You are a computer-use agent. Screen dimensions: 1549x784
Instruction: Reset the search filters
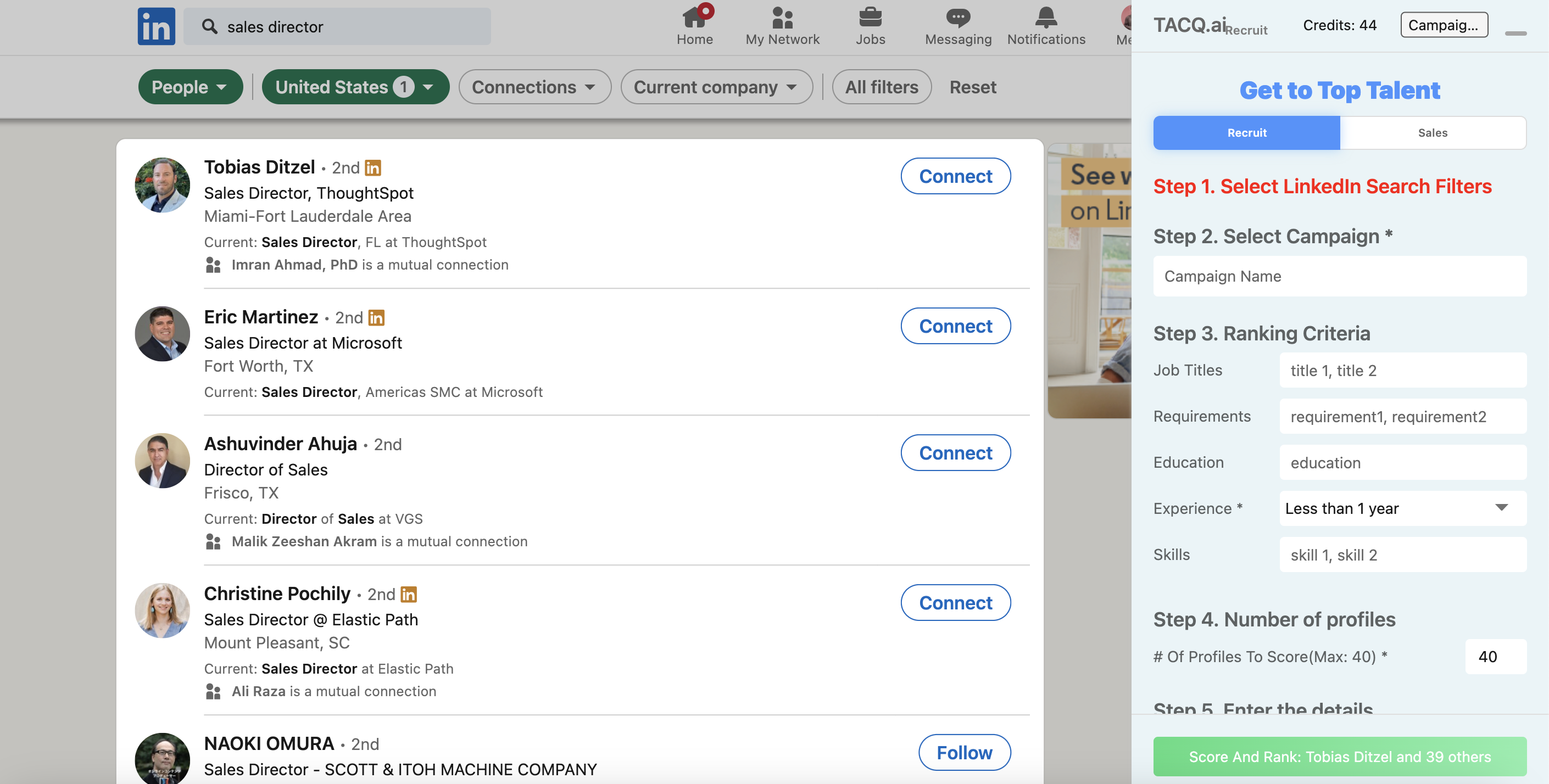[x=973, y=87]
